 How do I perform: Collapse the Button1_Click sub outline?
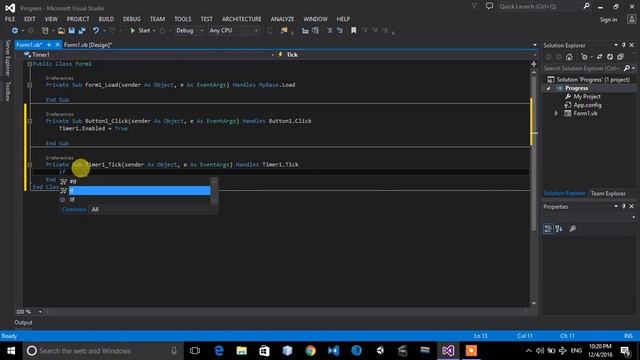(x=29, y=121)
